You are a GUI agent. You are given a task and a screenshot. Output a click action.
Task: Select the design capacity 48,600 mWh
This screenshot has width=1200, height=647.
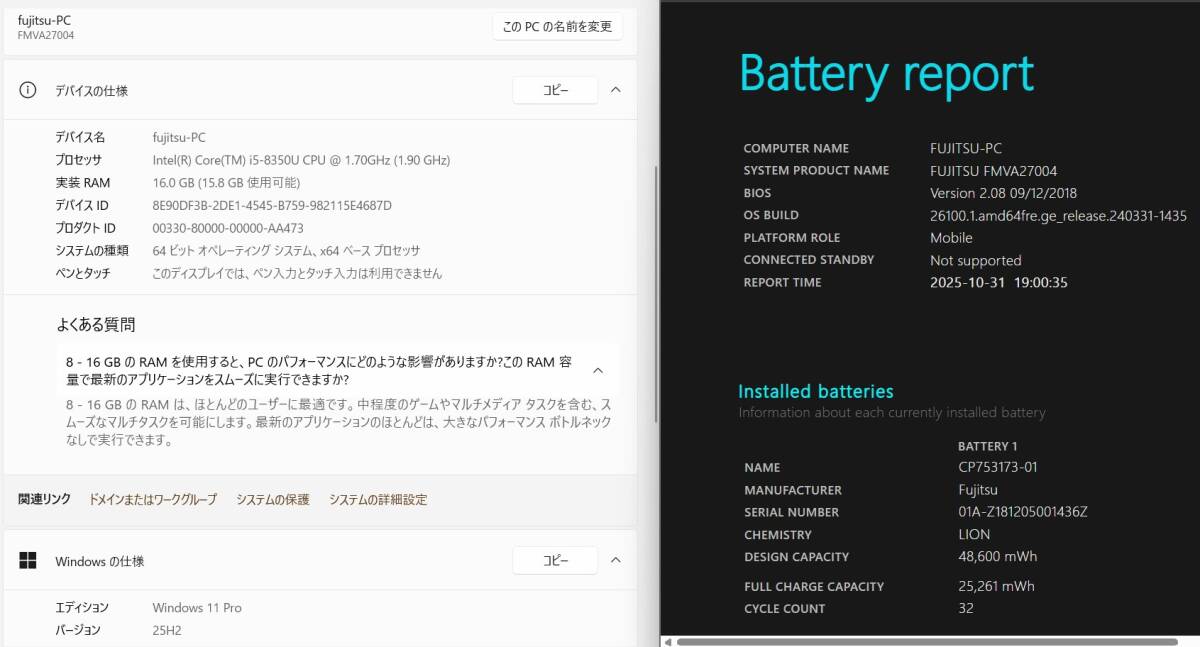point(997,557)
